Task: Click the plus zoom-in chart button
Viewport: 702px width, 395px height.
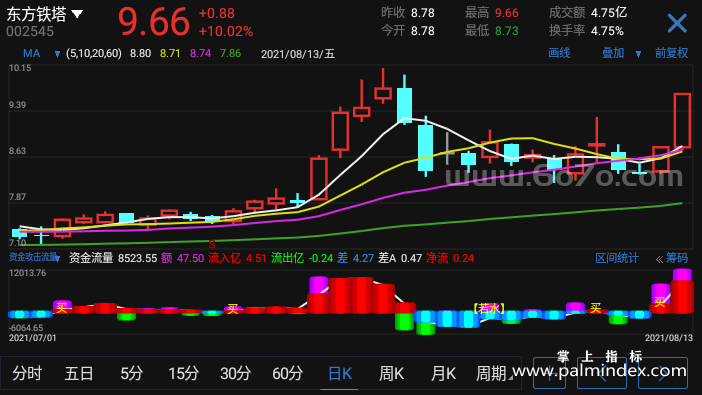Action: click(549, 373)
